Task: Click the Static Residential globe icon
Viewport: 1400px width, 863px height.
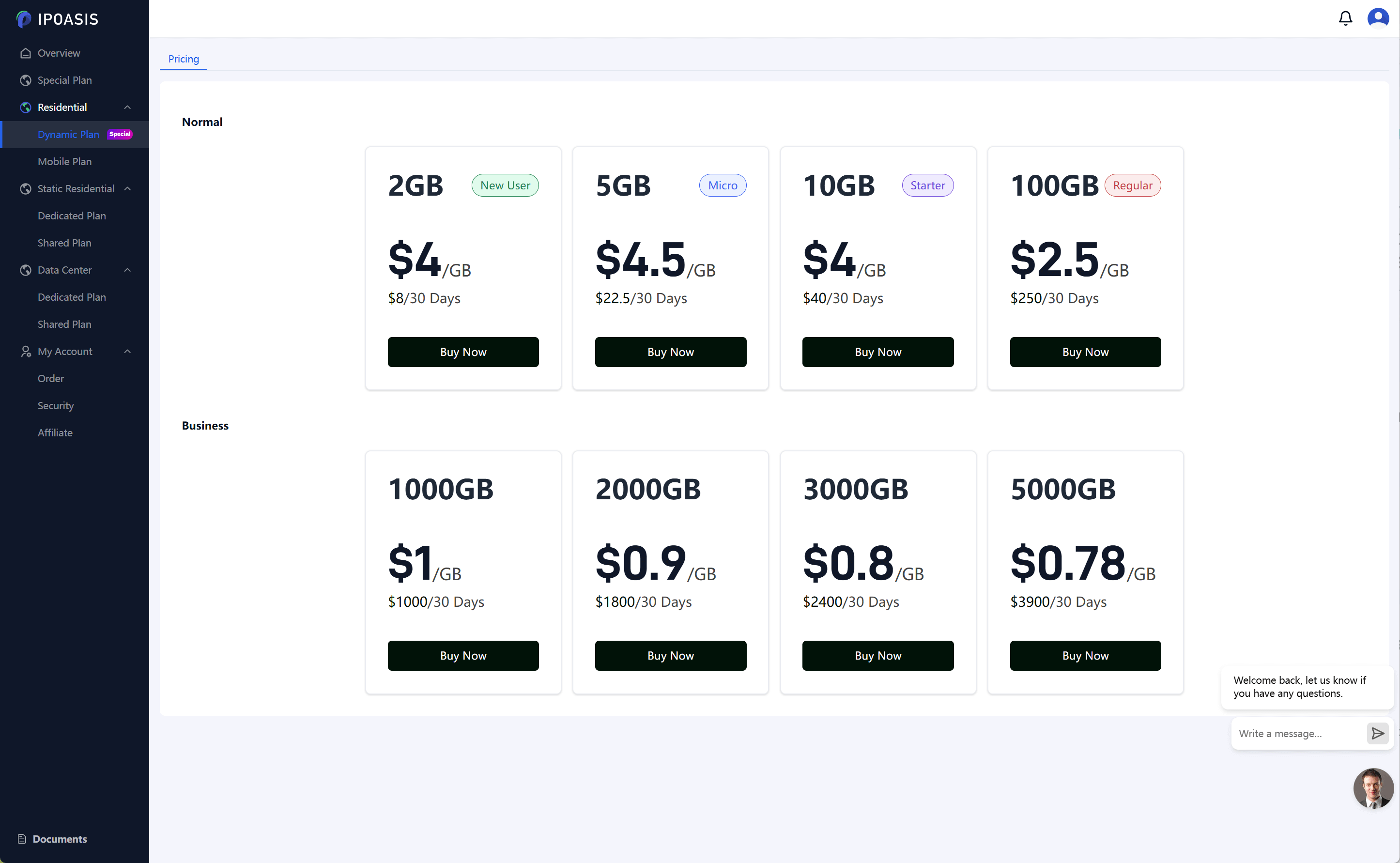Action: point(26,189)
